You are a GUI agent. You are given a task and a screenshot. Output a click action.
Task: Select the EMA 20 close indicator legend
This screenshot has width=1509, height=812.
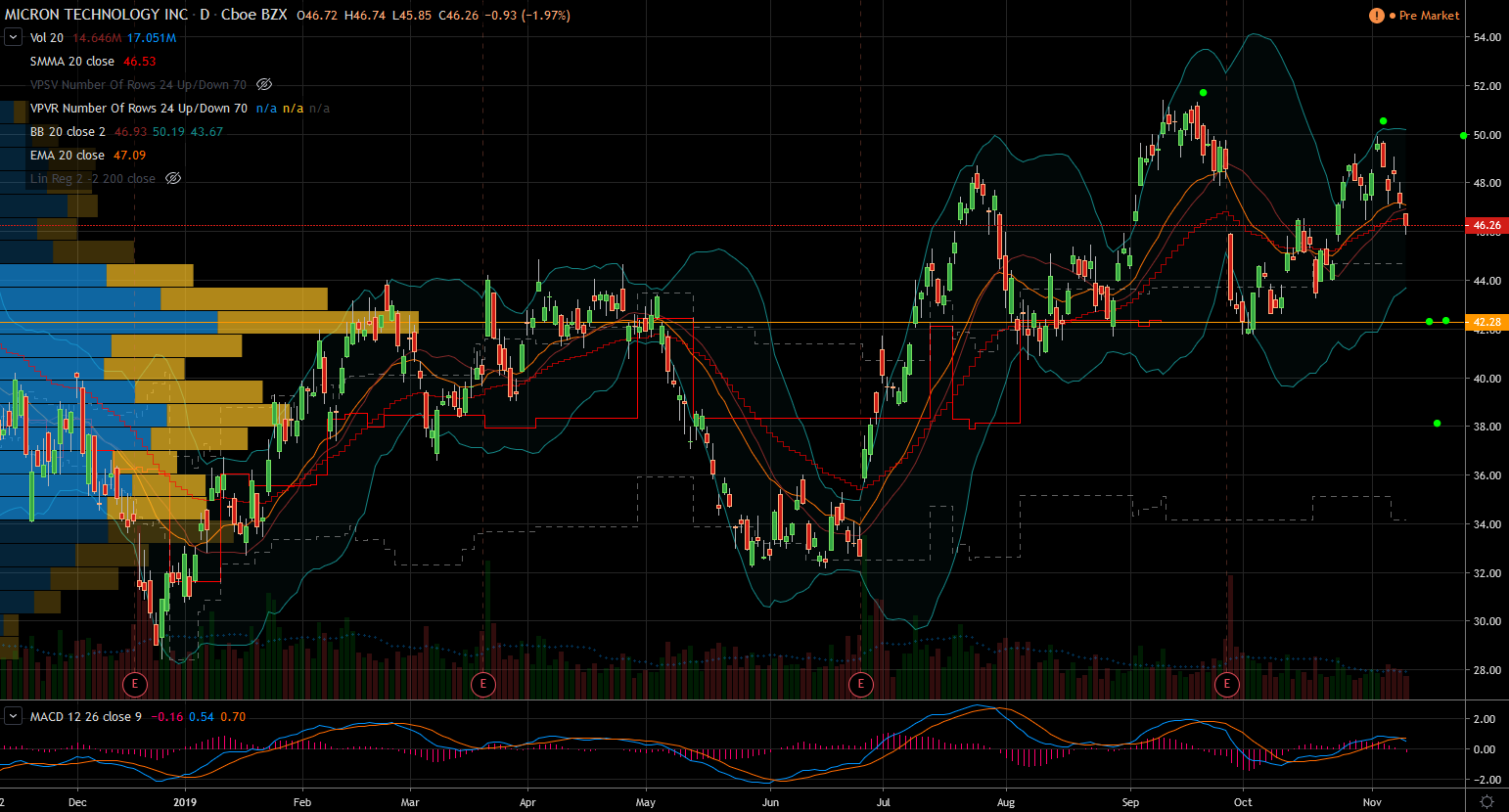tap(68, 156)
